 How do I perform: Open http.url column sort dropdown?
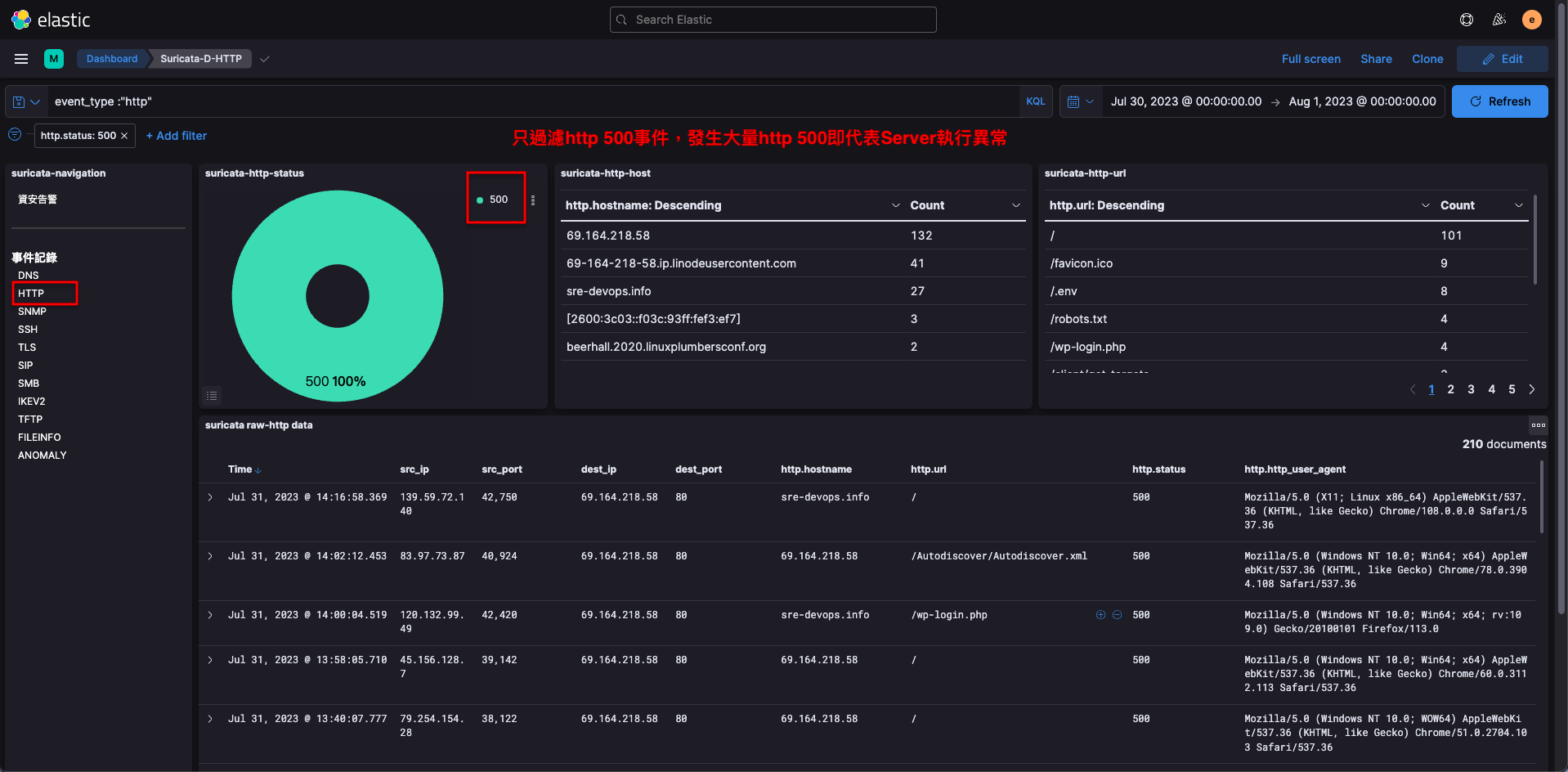coord(1425,205)
